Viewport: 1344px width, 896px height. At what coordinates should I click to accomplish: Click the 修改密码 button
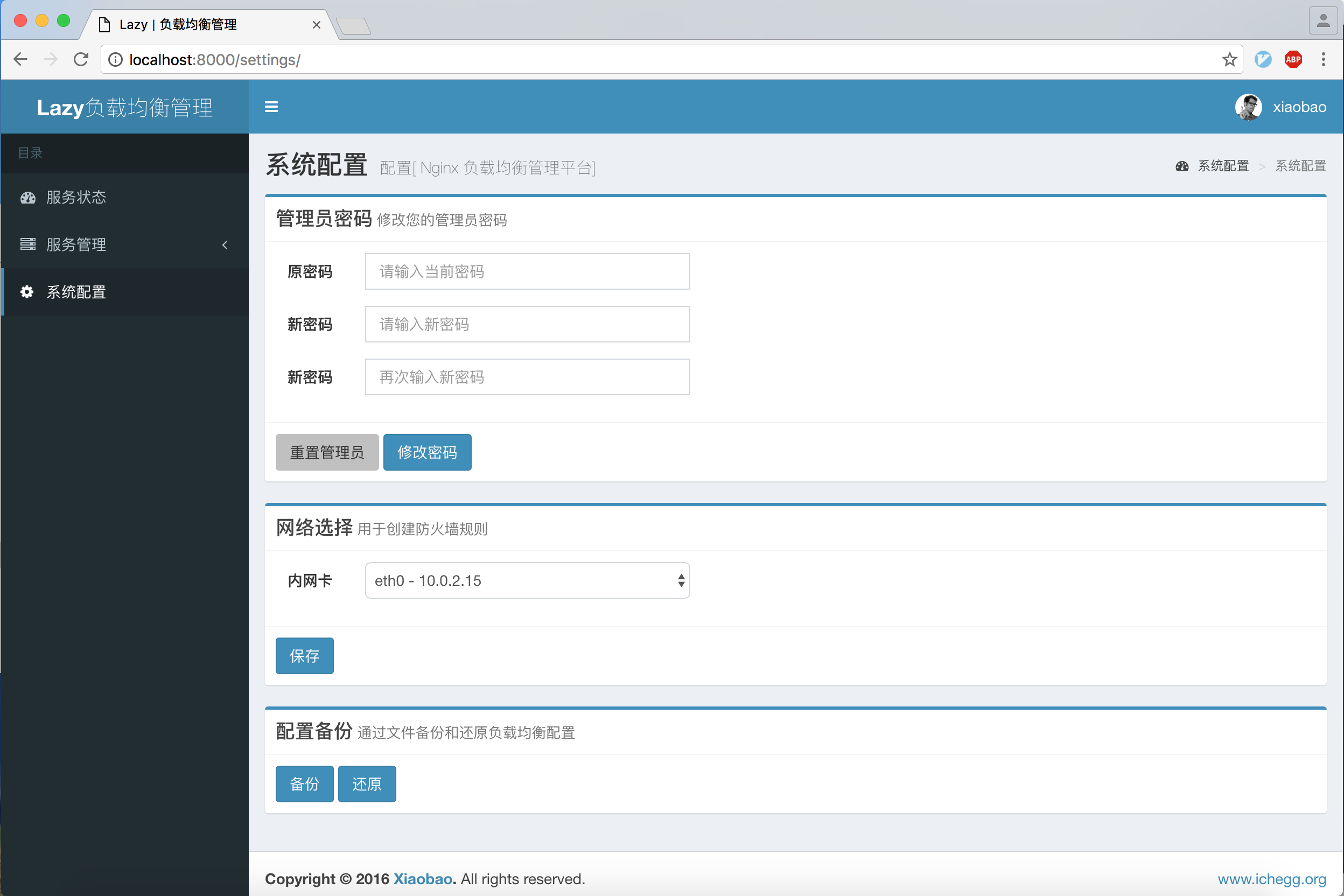427,452
